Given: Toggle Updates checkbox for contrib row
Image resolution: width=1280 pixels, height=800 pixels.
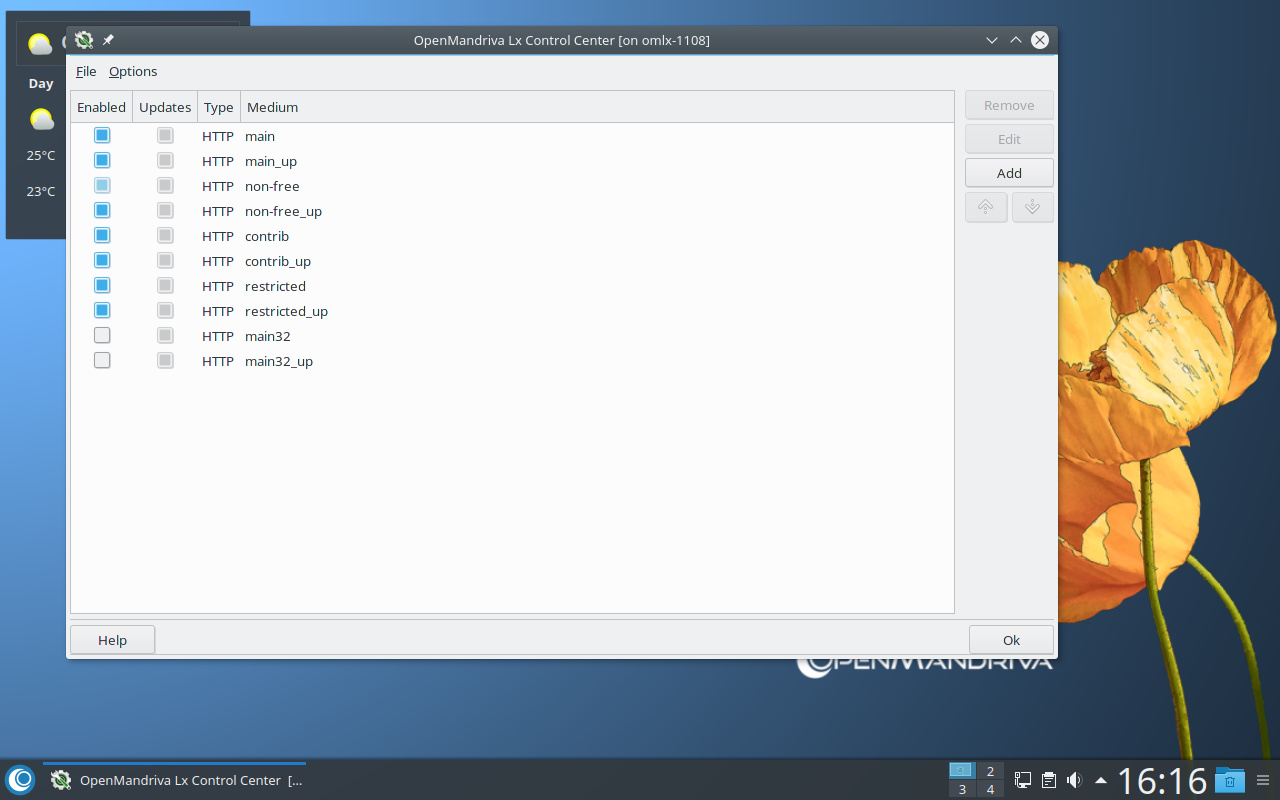Looking at the screenshot, I should pyautogui.click(x=165, y=235).
